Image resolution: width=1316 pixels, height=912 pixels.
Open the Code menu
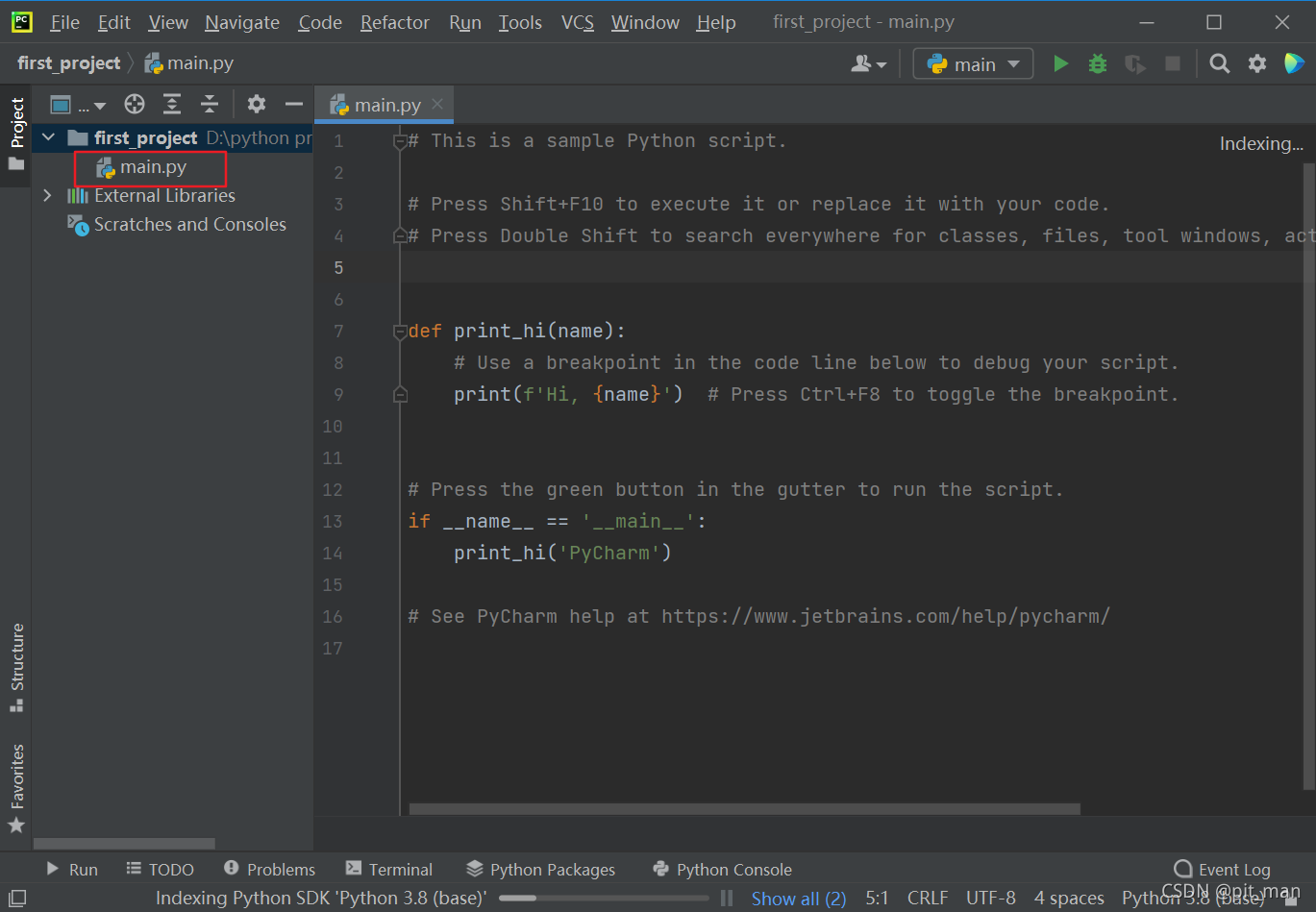(320, 22)
